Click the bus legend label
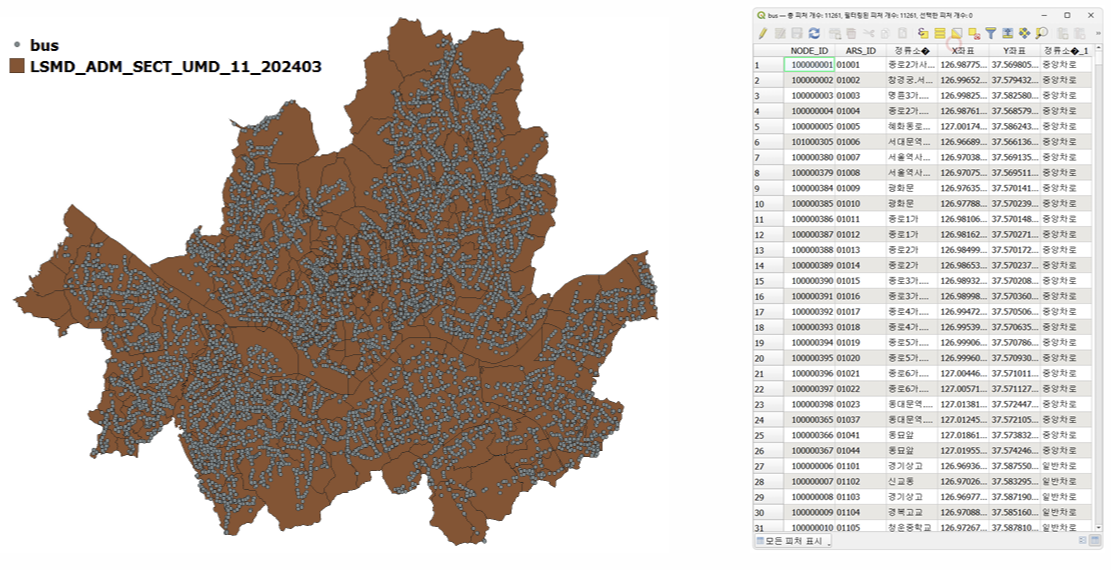1111x570 pixels. click(44, 45)
